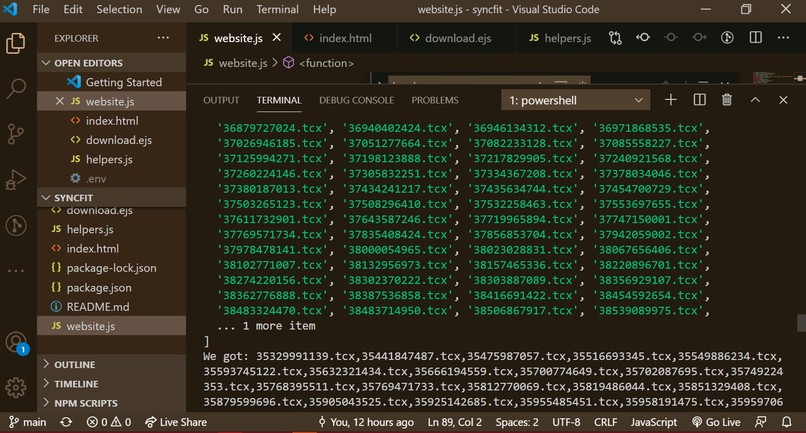Click Go Live in status bar
Image resolution: width=806 pixels, height=433 pixels.
pos(716,422)
